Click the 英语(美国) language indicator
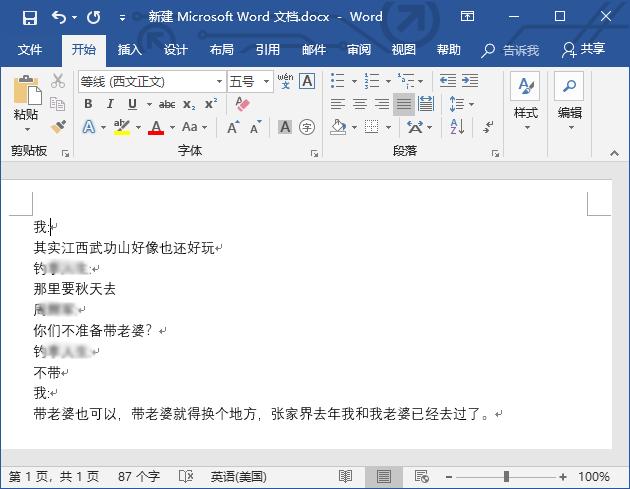630x489 pixels. coord(239,477)
